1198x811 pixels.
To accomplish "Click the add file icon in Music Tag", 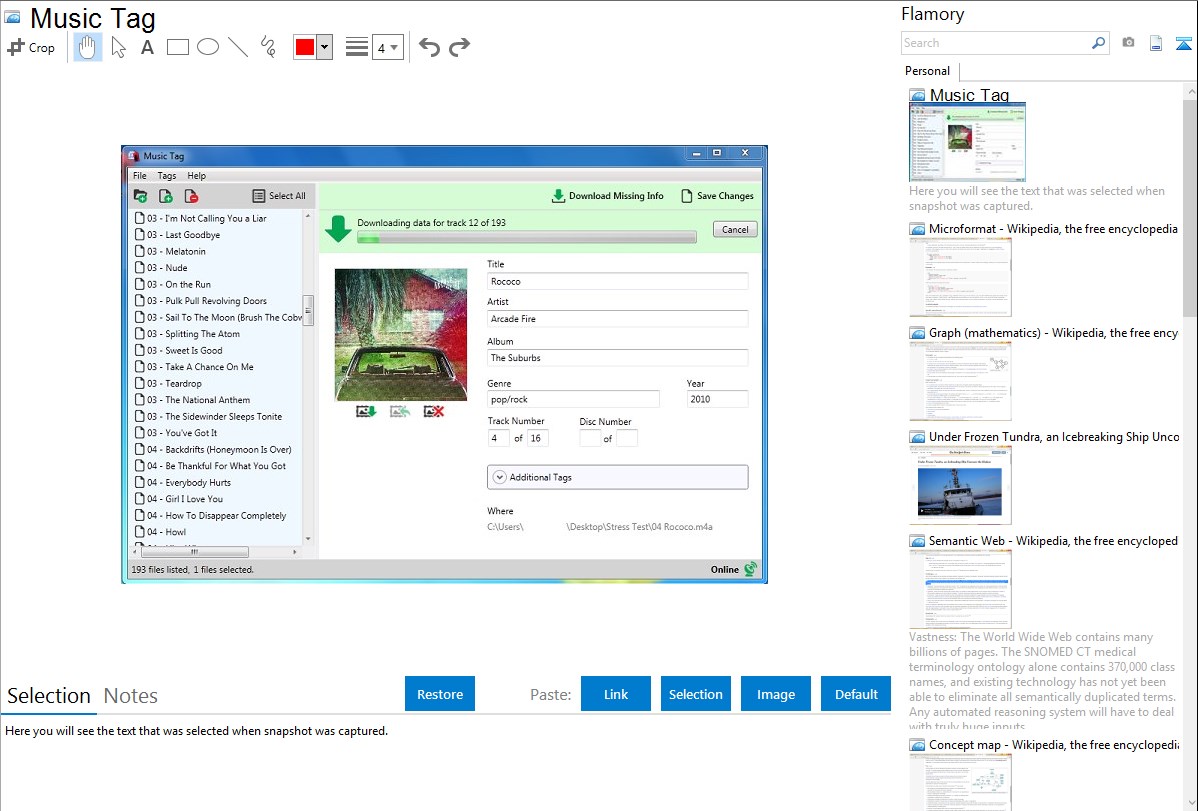I will coord(166,196).
